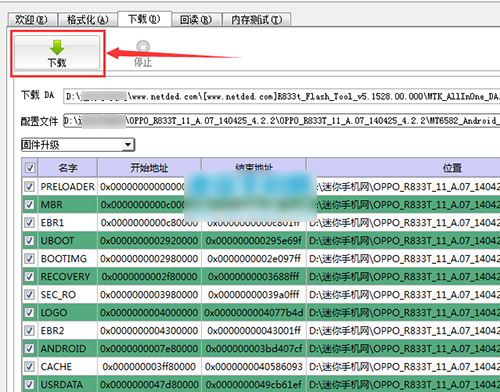Uncheck the LOGO checkbox
500x392 pixels.
[29, 312]
